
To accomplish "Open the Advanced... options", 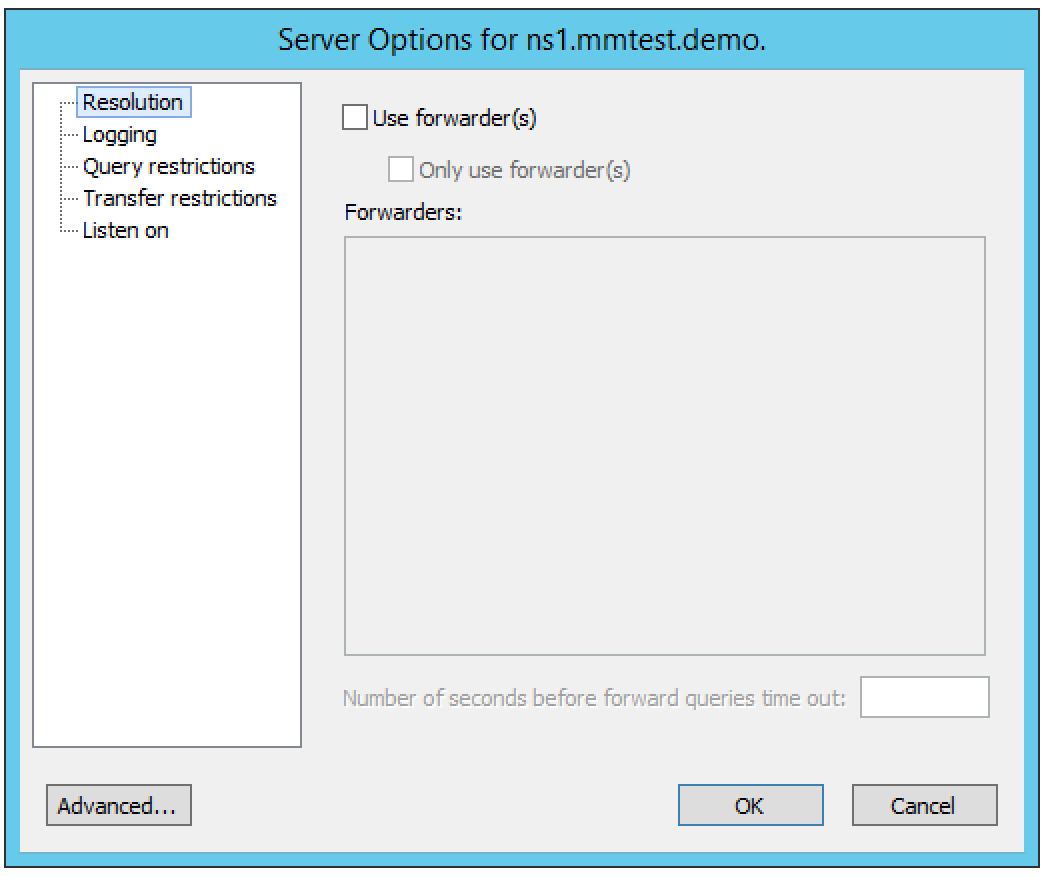I will point(118,805).
